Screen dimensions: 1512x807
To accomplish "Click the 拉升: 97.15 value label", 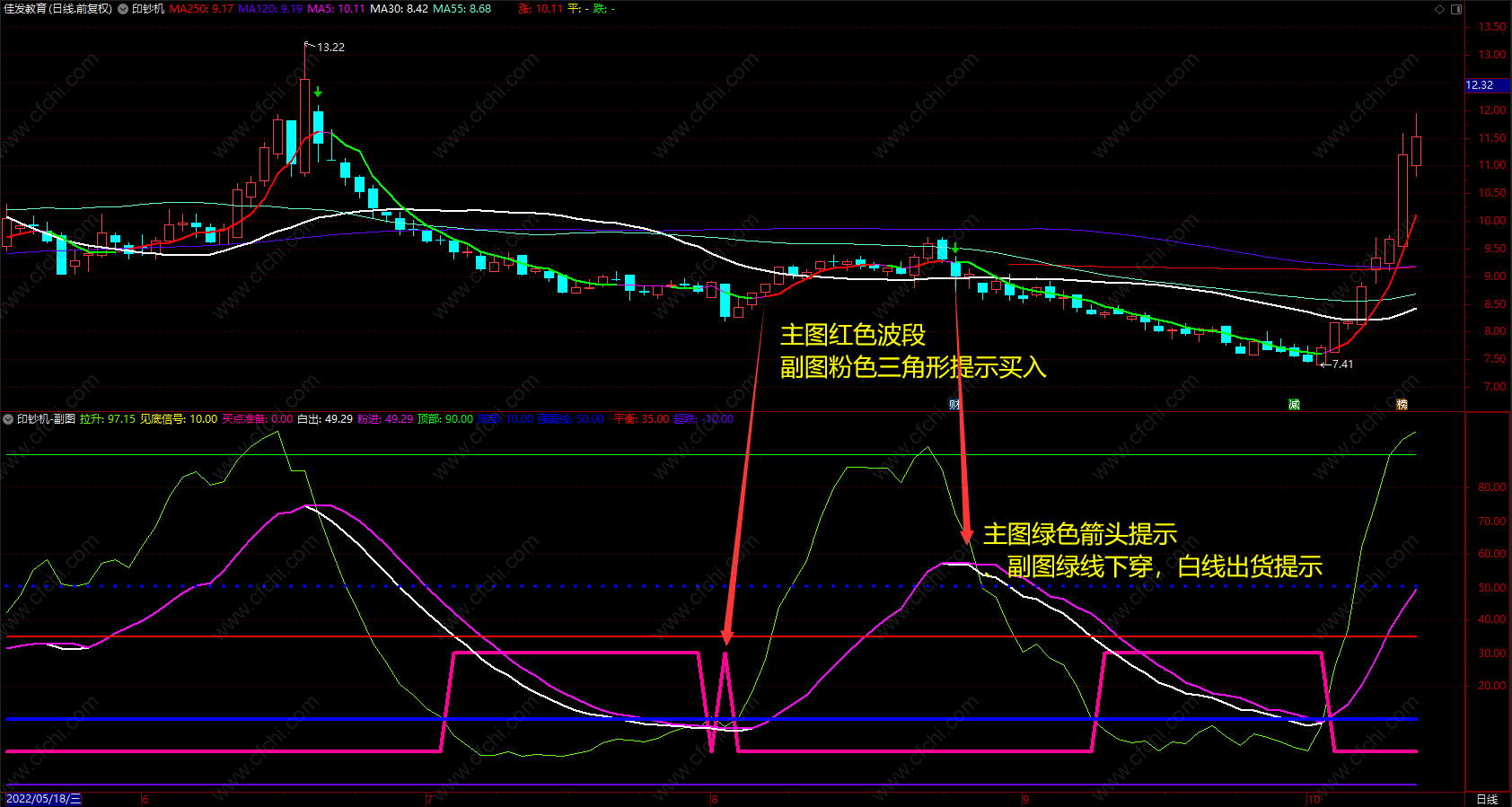I will [x=108, y=419].
